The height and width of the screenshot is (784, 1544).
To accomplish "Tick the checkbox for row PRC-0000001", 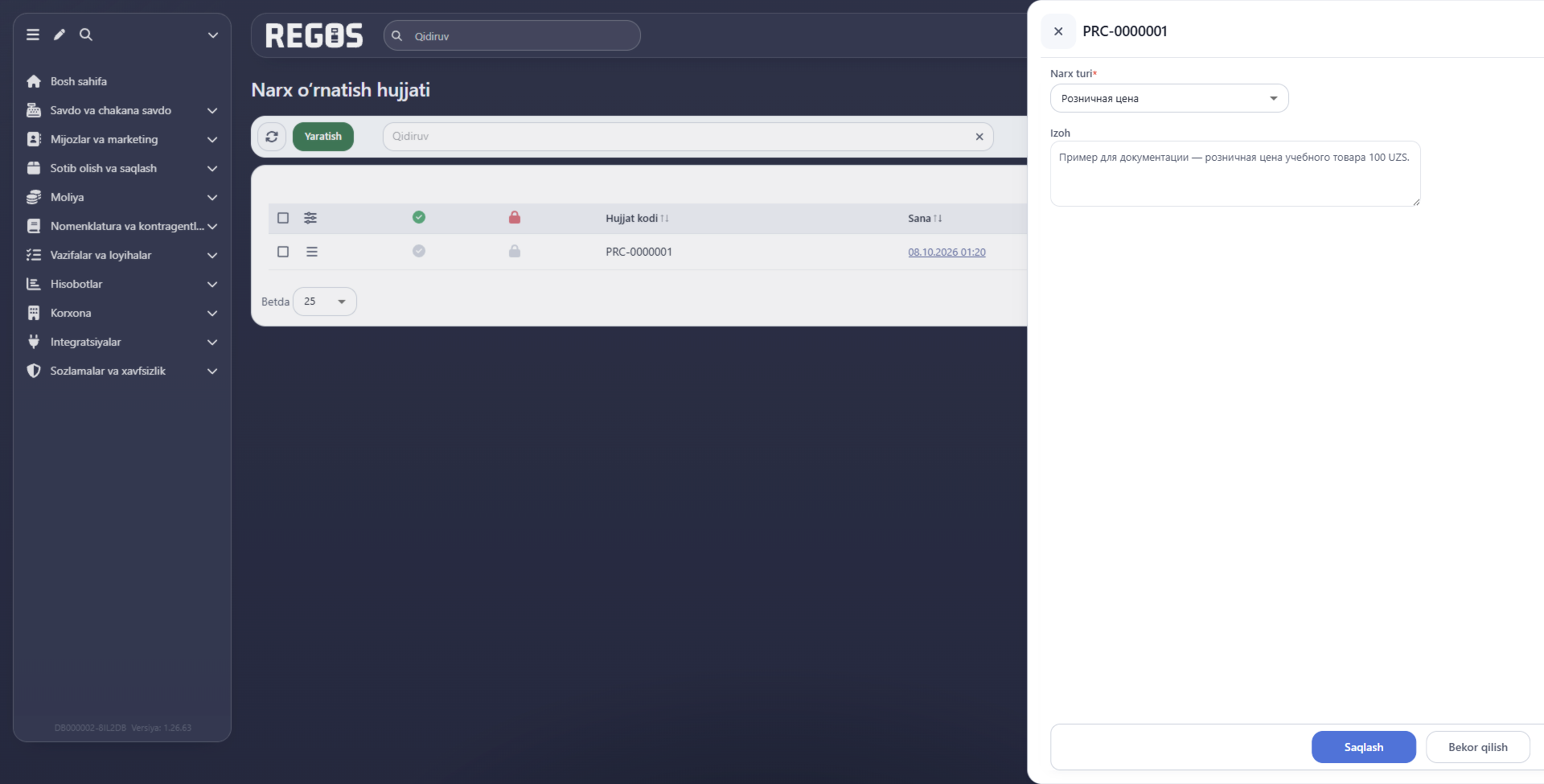I will click(x=283, y=252).
